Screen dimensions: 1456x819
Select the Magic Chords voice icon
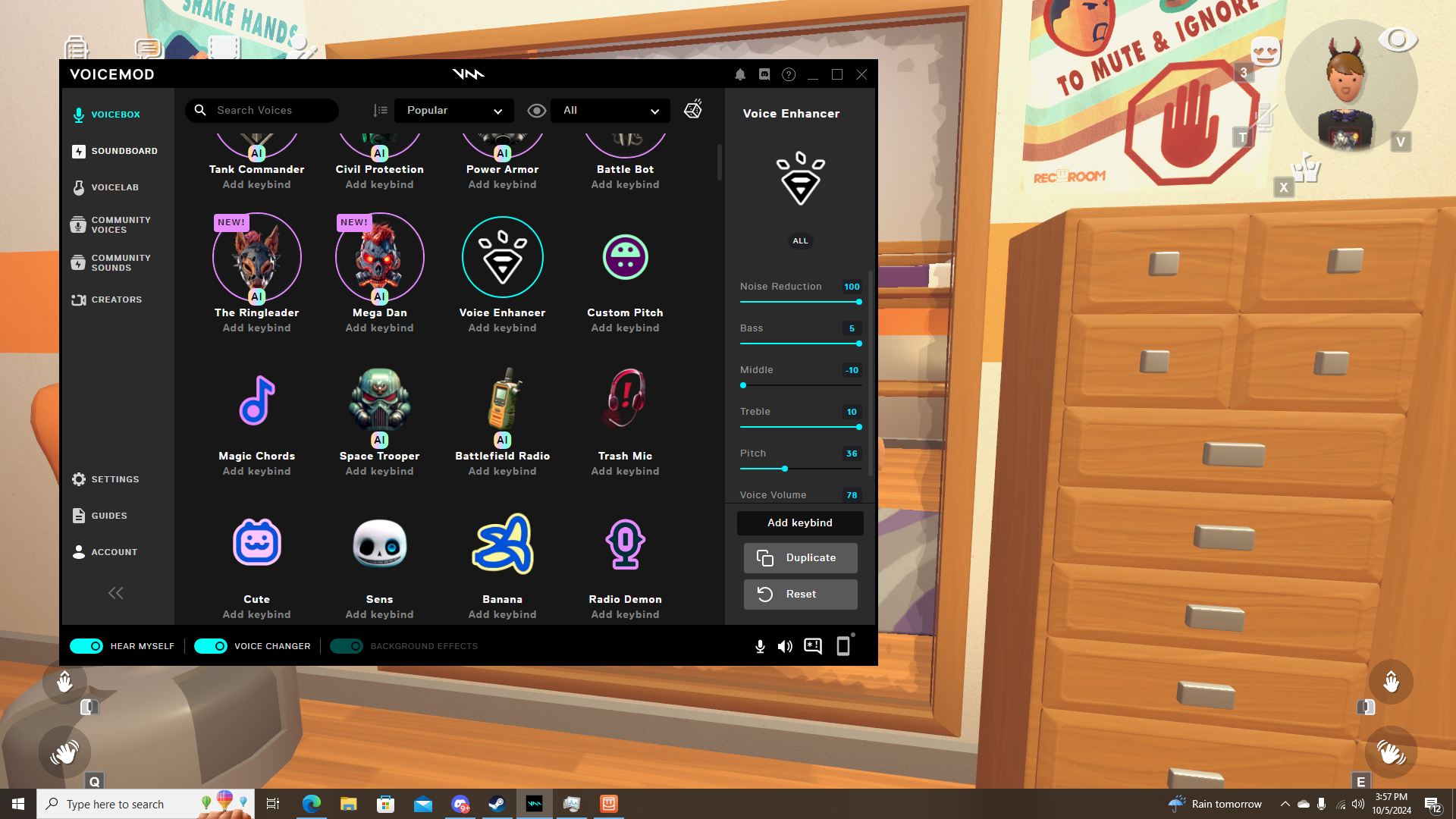tap(256, 401)
